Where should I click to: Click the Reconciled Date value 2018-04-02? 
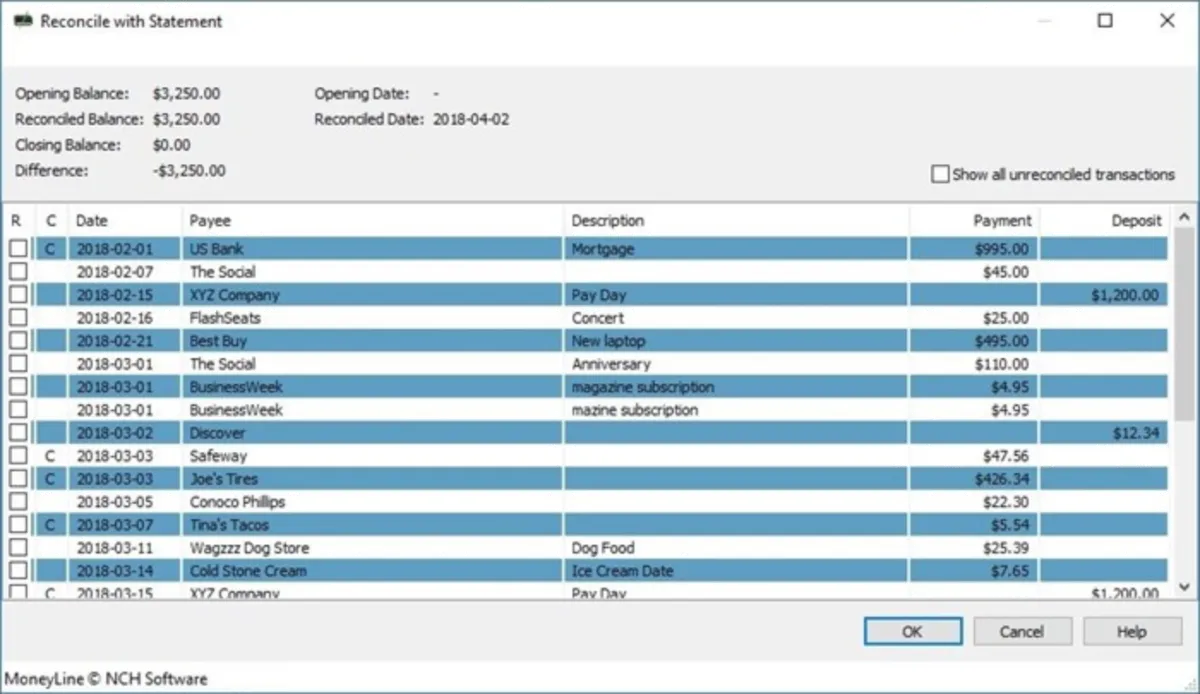click(x=471, y=119)
